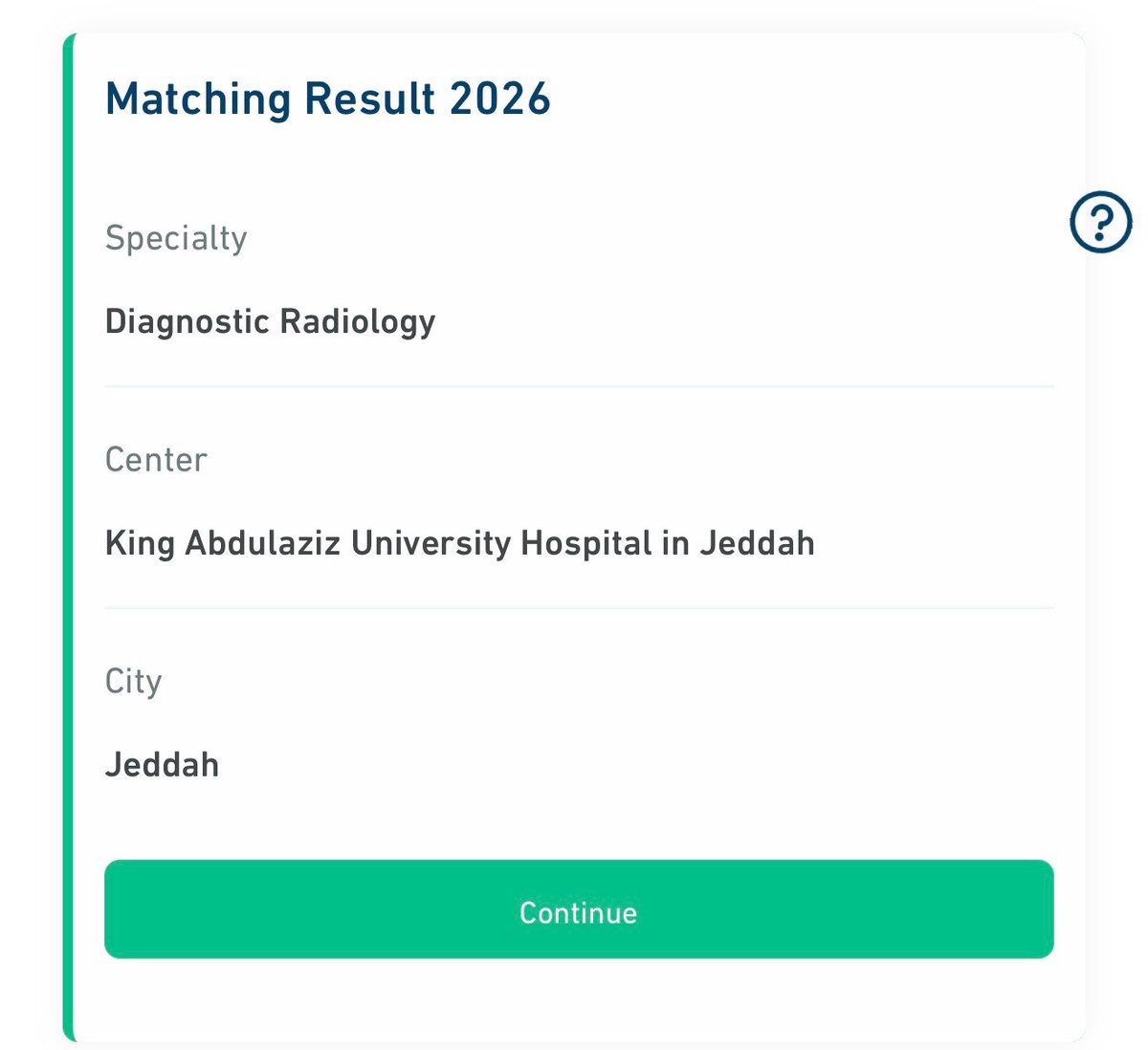Image resolution: width=1148 pixels, height=1050 pixels.
Task: Select the Jeddah value under City
Action: tap(162, 765)
